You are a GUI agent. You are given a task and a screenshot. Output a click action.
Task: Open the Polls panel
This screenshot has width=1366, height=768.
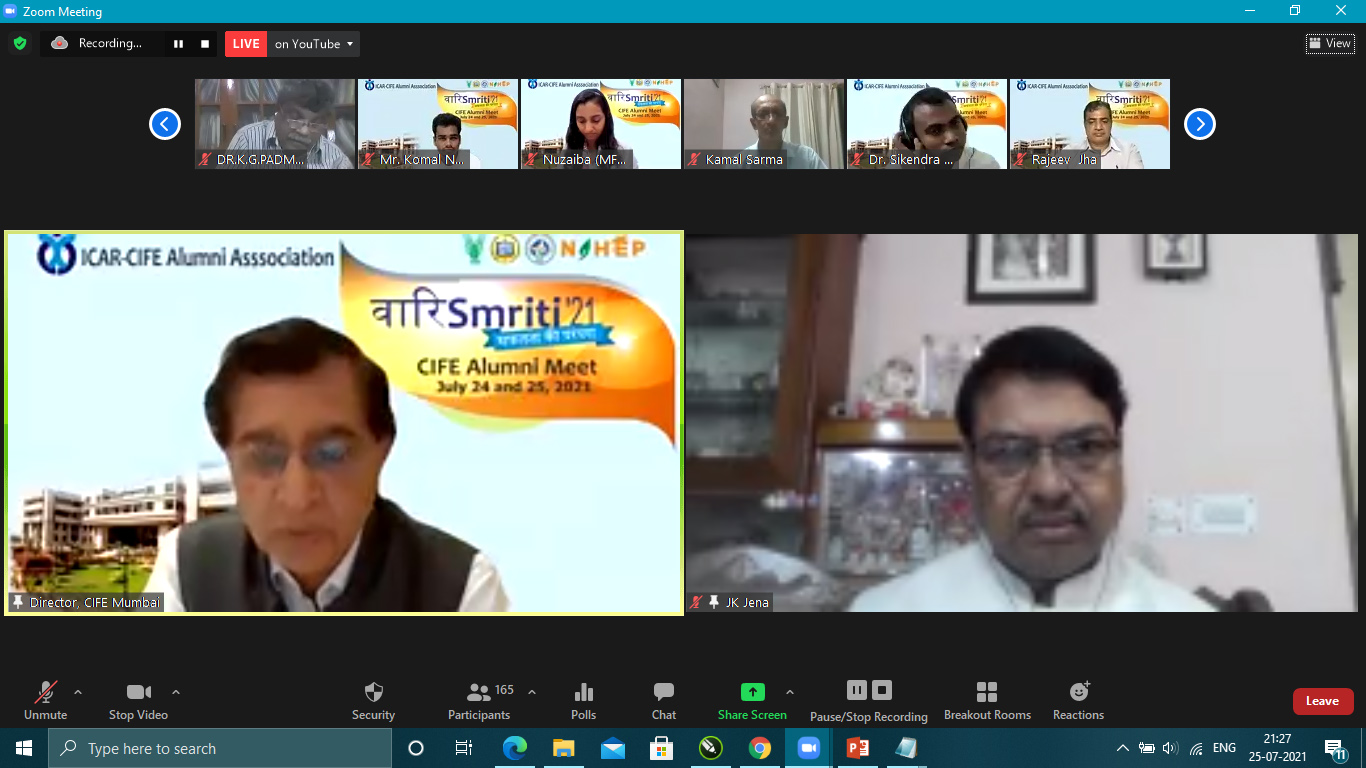[583, 700]
